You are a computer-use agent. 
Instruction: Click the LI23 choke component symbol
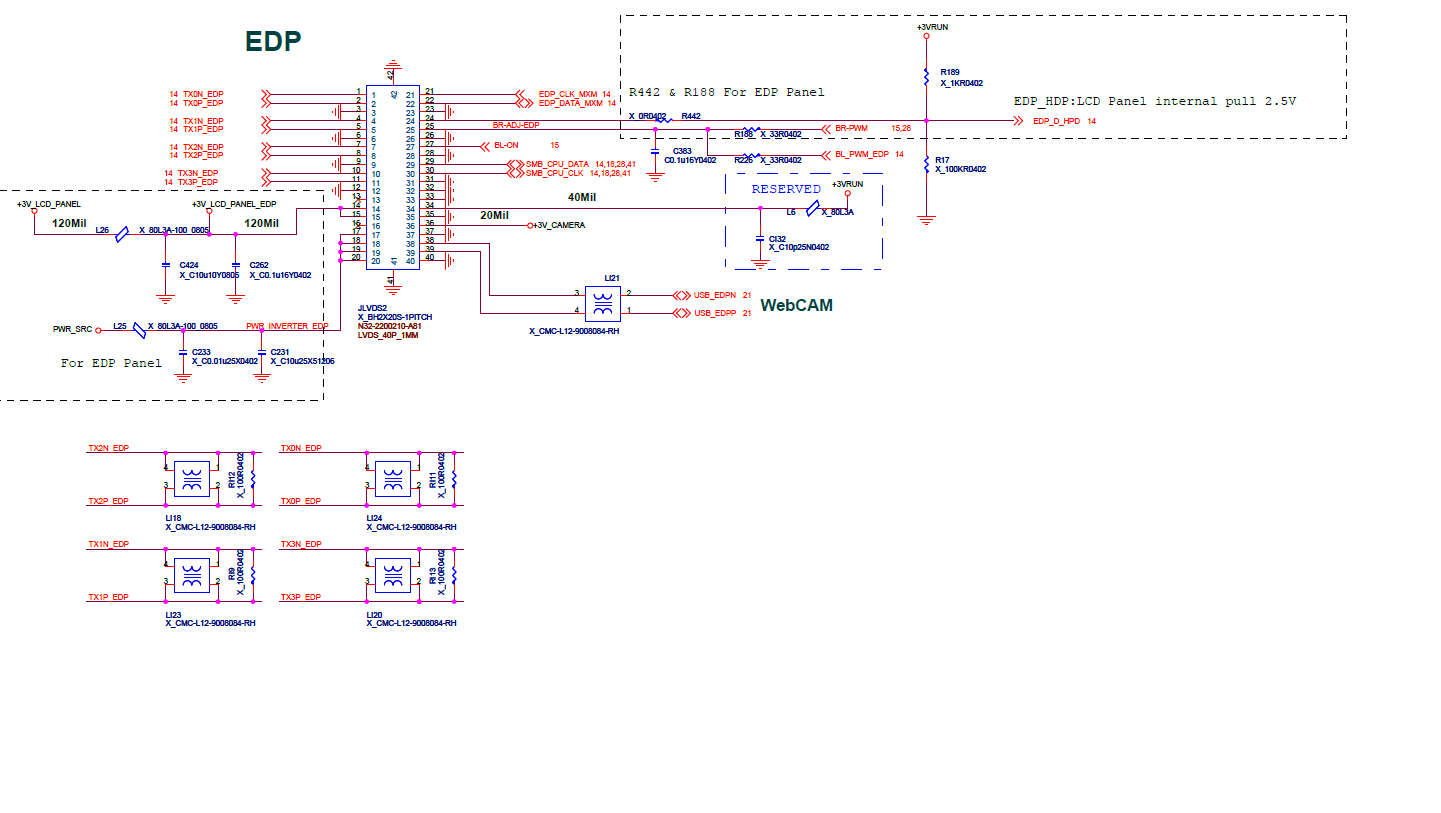[191, 575]
